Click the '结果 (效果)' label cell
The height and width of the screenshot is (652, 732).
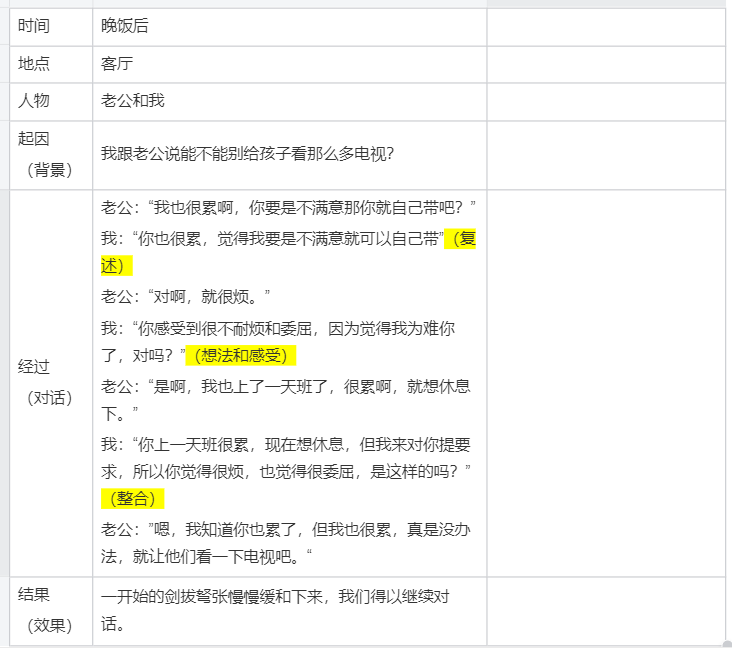coord(51,611)
